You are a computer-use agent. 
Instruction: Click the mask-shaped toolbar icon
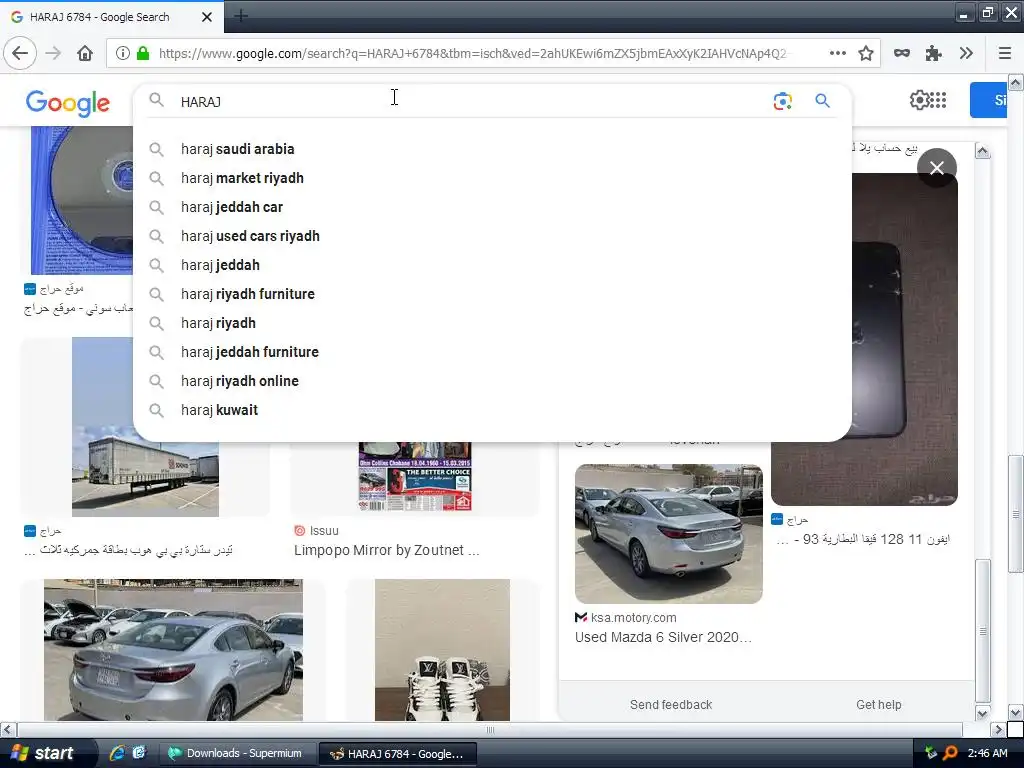pos(902,53)
